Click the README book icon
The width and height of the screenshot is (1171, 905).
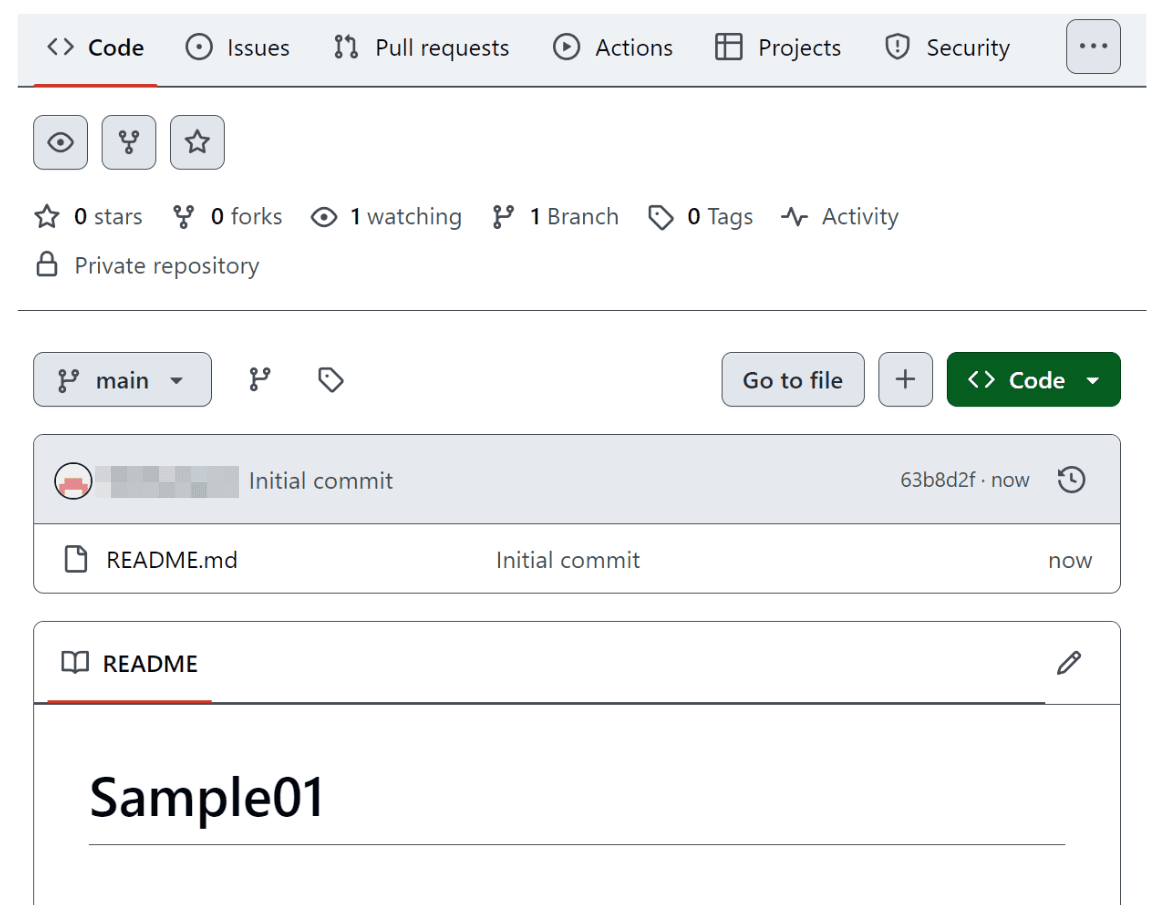(x=75, y=662)
